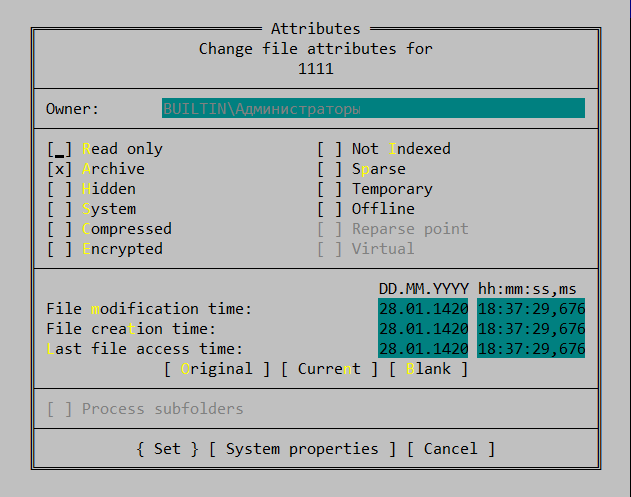This screenshot has height=497, width=631.
Task: Edit the last file access time field
Action: tap(531, 349)
